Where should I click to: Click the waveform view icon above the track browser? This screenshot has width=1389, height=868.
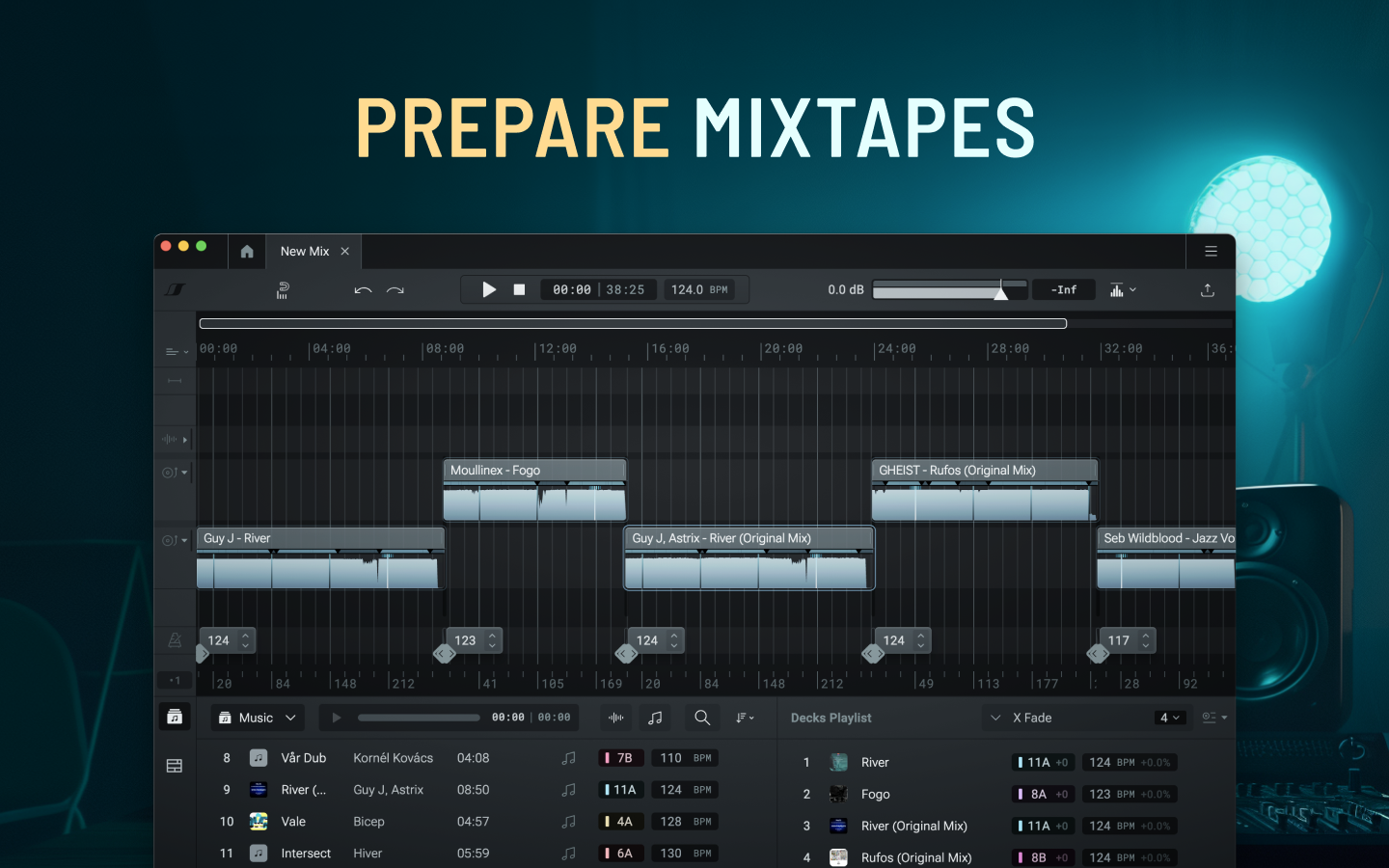[615, 717]
